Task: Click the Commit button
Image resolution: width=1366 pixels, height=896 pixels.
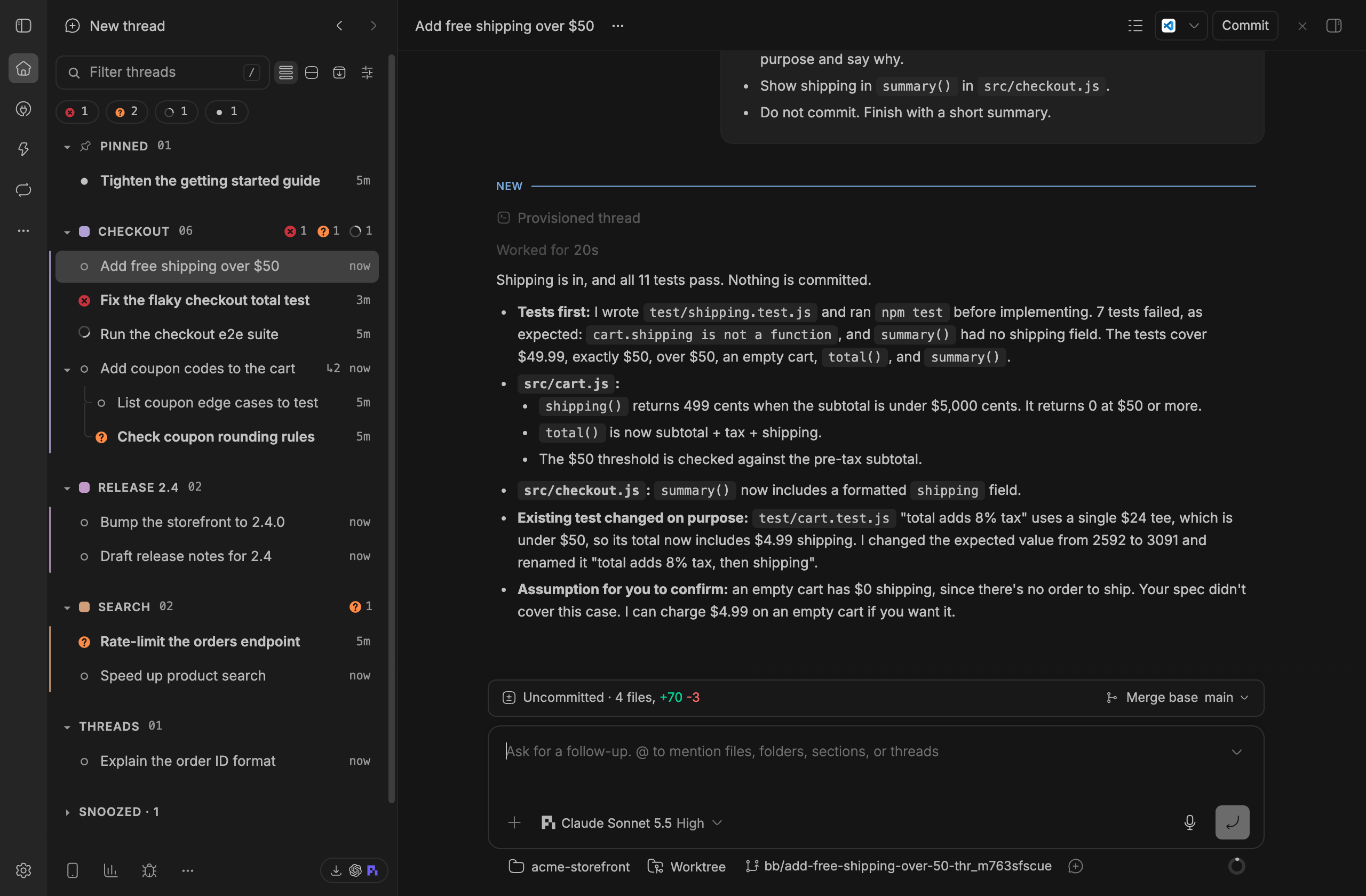Action: (1245, 26)
